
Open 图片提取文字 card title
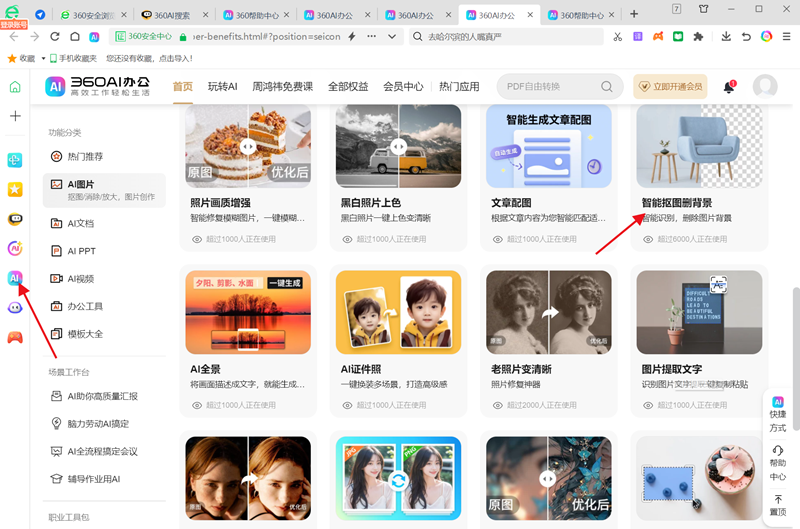click(x=671, y=369)
